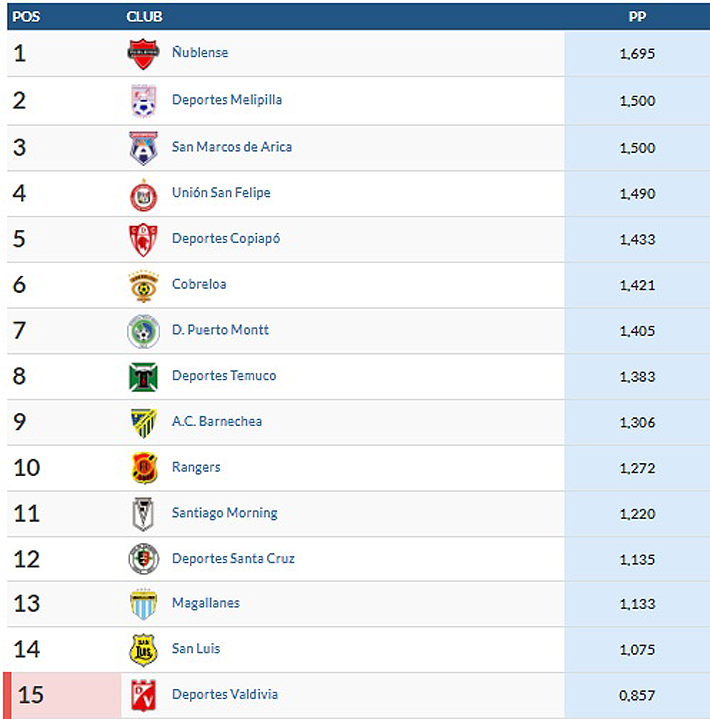Click the CLUB column header
The width and height of the screenshot is (710, 719).
coord(144,17)
